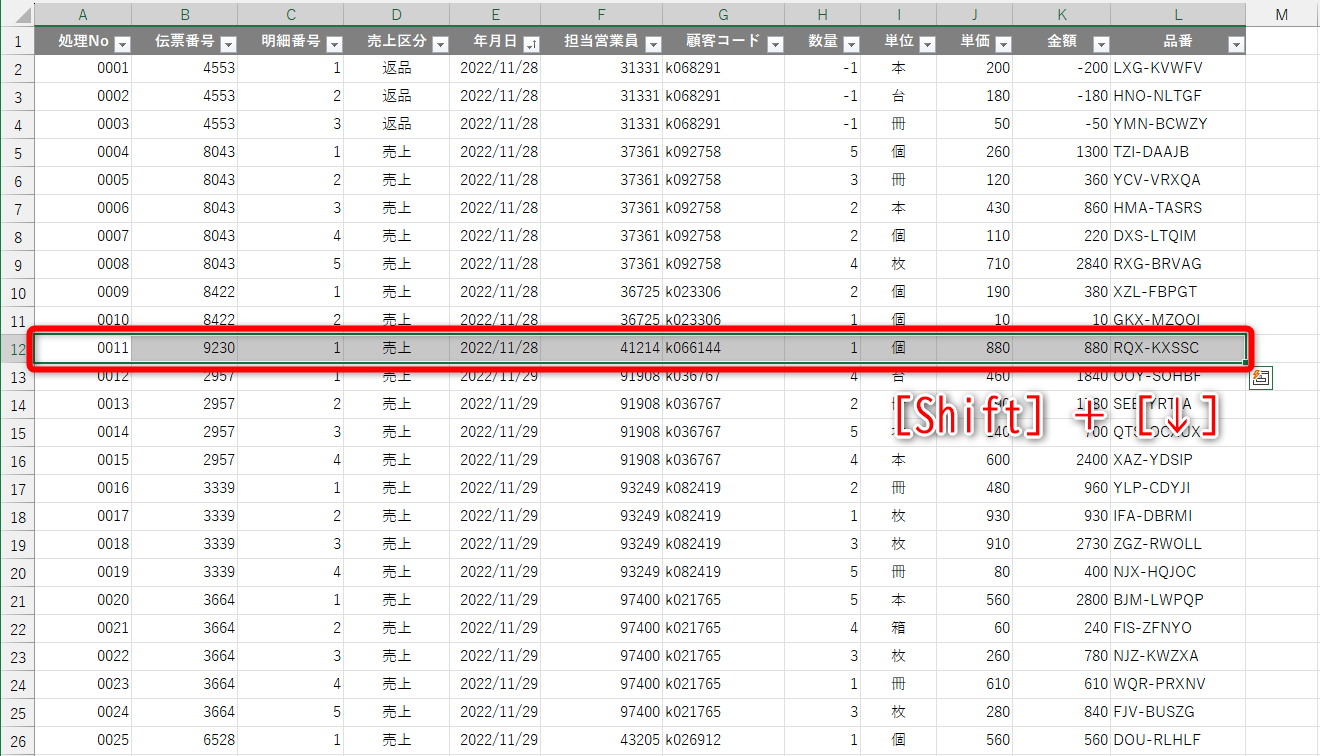Click 品番 cell YLP-CDYJI

[x=1179, y=488]
